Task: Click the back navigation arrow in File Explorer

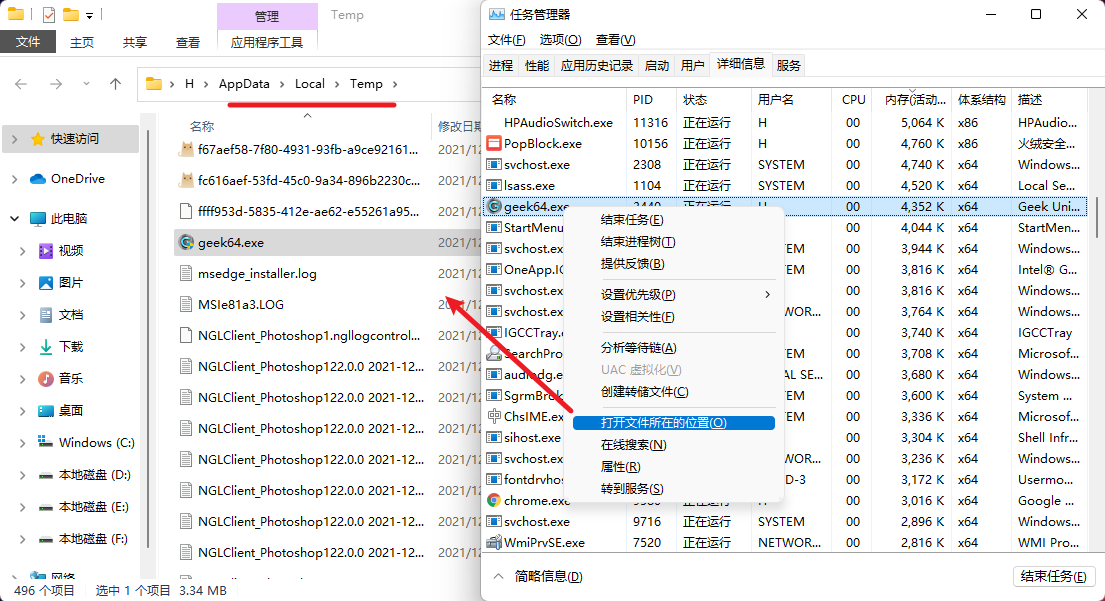Action: pyautogui.click(x=22, y=83)
